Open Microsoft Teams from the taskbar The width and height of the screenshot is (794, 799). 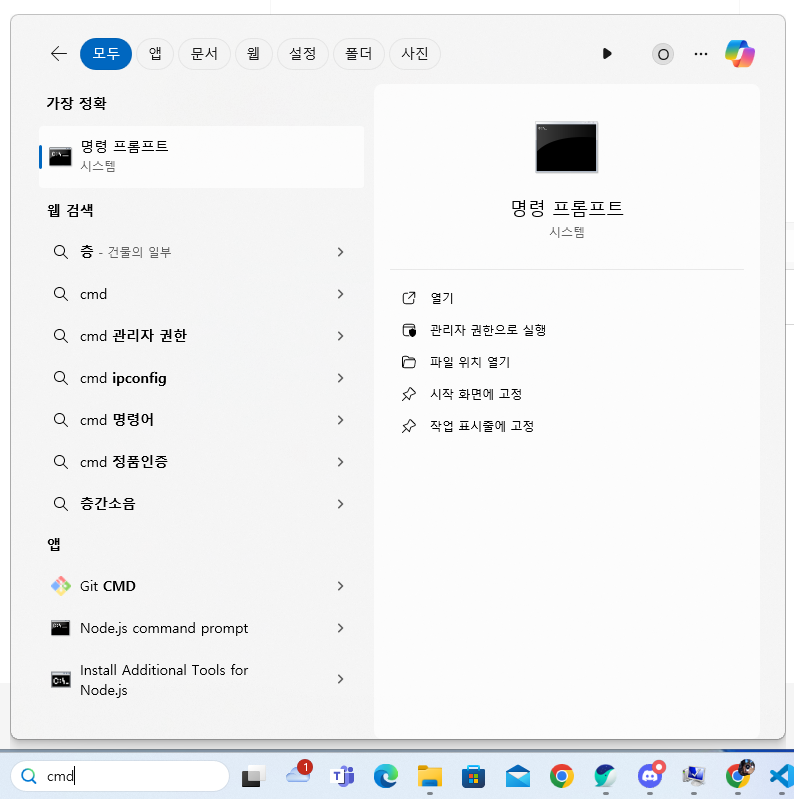pos(342,777)
